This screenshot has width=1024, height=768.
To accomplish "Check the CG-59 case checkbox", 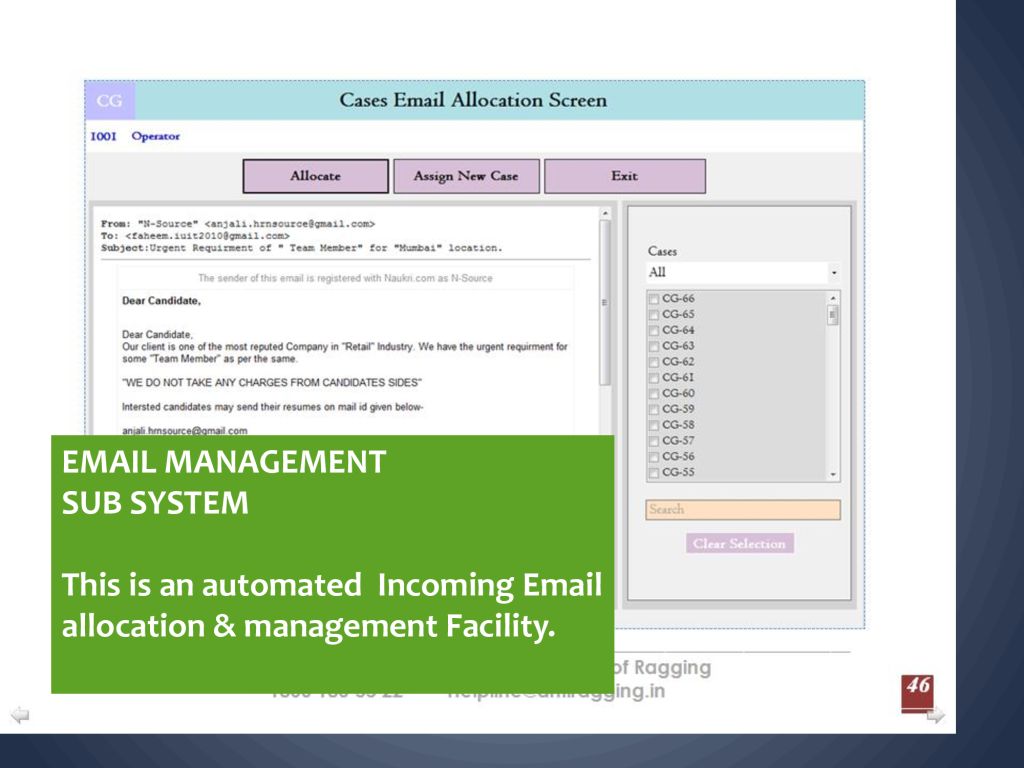I will pyautogui.click(x=654, y=409).
